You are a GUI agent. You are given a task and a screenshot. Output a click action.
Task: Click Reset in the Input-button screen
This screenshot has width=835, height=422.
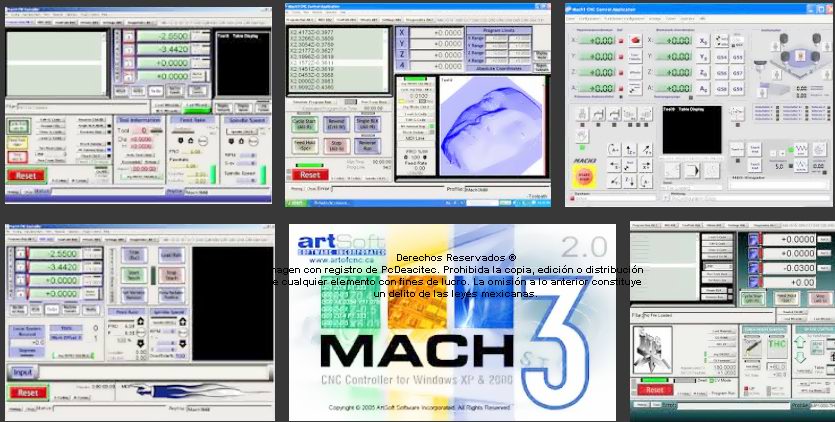[27, 393]
